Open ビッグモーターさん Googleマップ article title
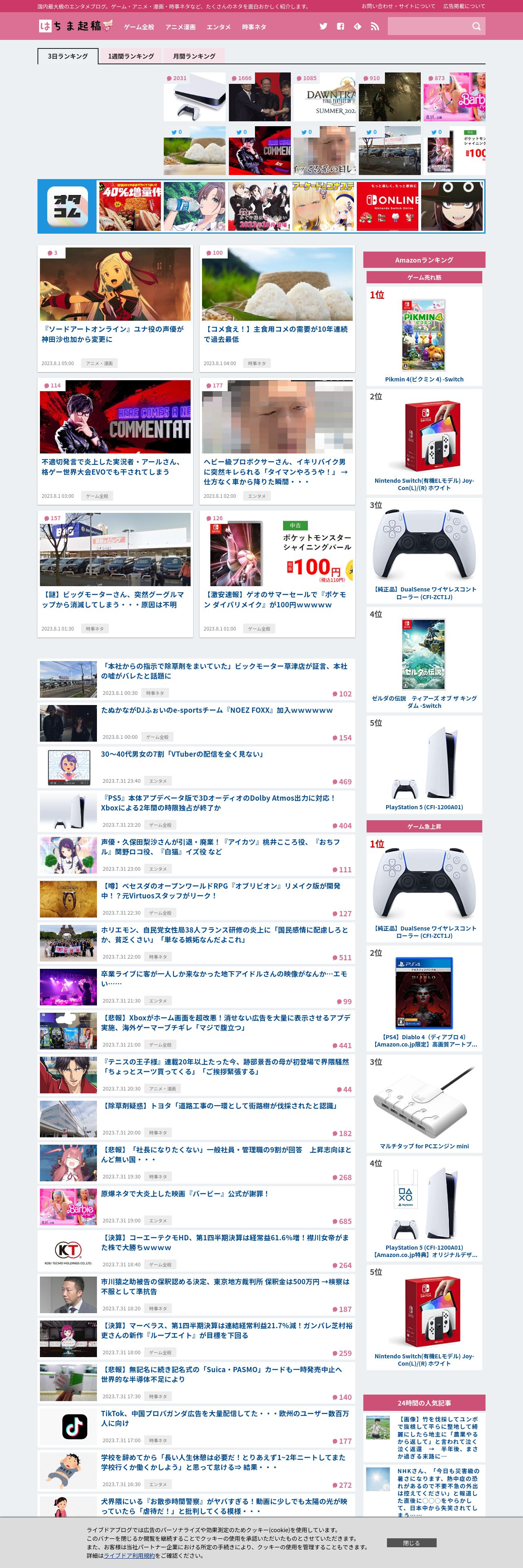Screen dimensions: 523x1568 tap(113, 600)
